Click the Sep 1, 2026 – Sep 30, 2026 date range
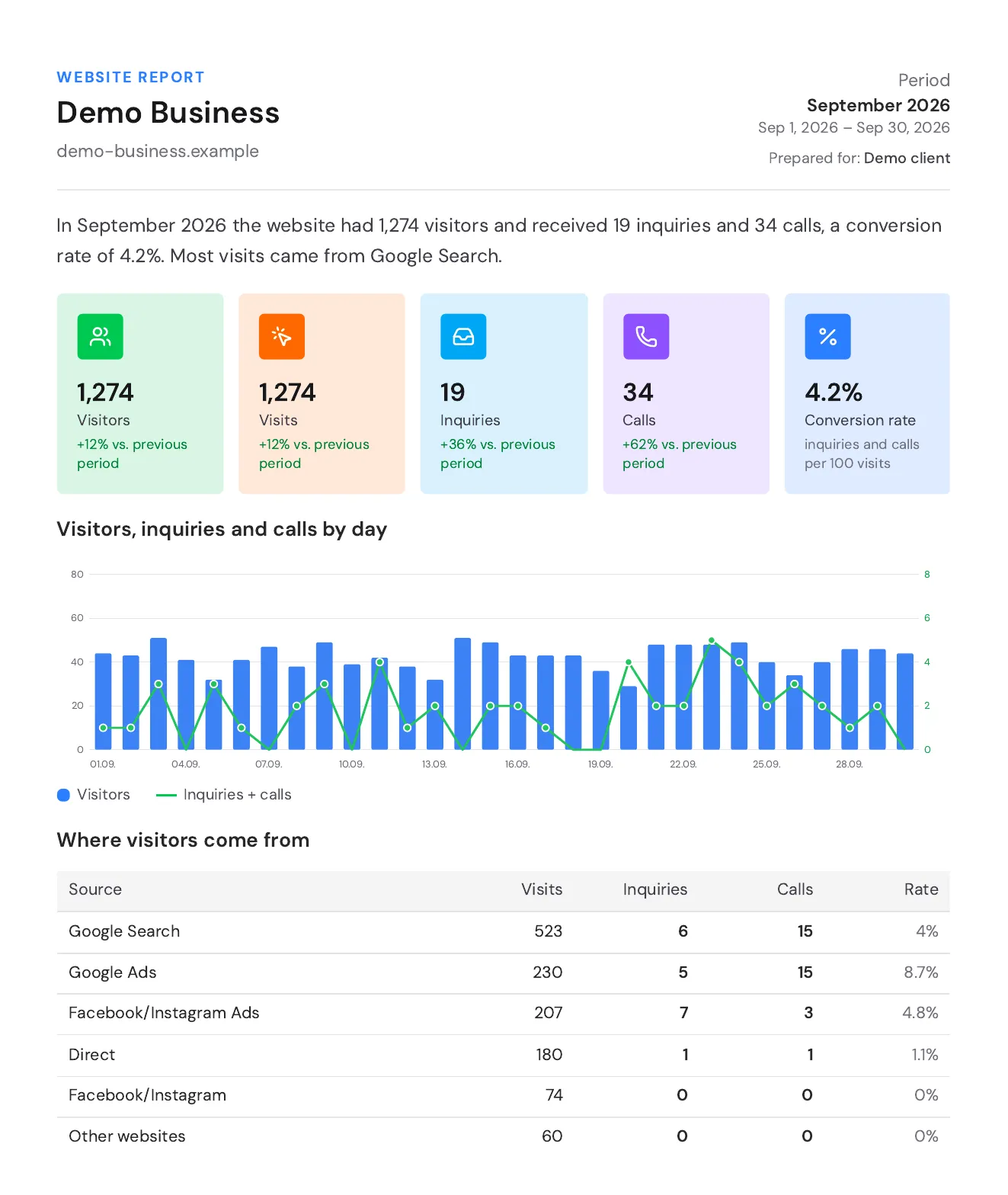 point(854,128)
